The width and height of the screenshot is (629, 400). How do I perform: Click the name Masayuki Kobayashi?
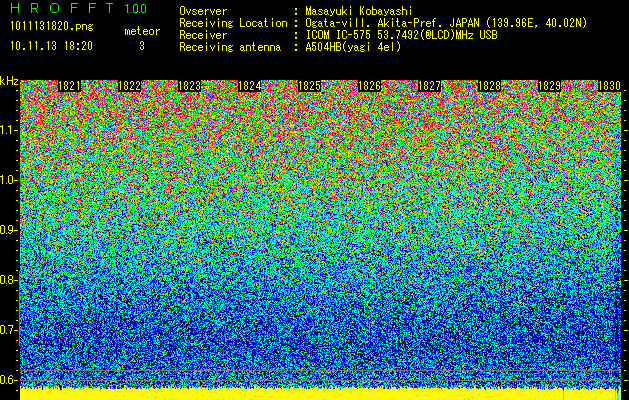(359, 12)
